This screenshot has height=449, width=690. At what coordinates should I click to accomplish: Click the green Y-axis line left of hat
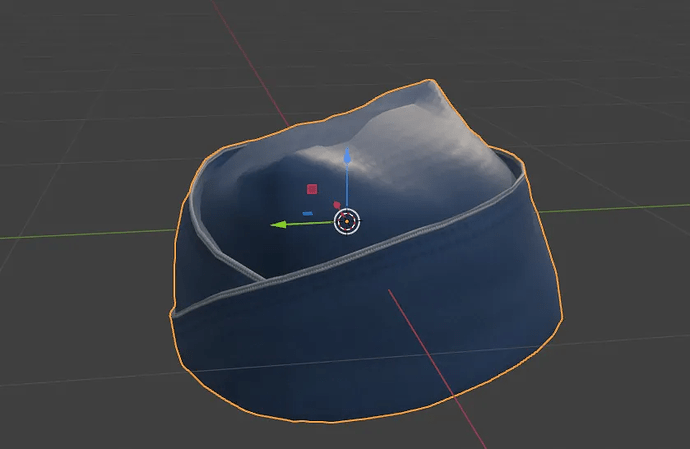tap(88, 234)
